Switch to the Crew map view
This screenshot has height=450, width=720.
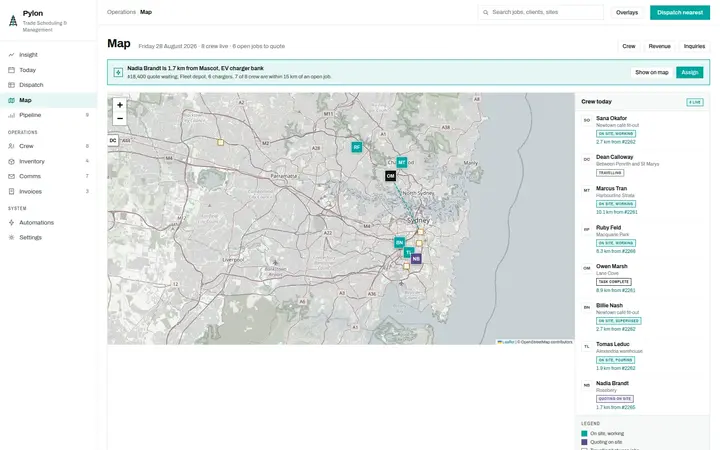coord(629,46)
